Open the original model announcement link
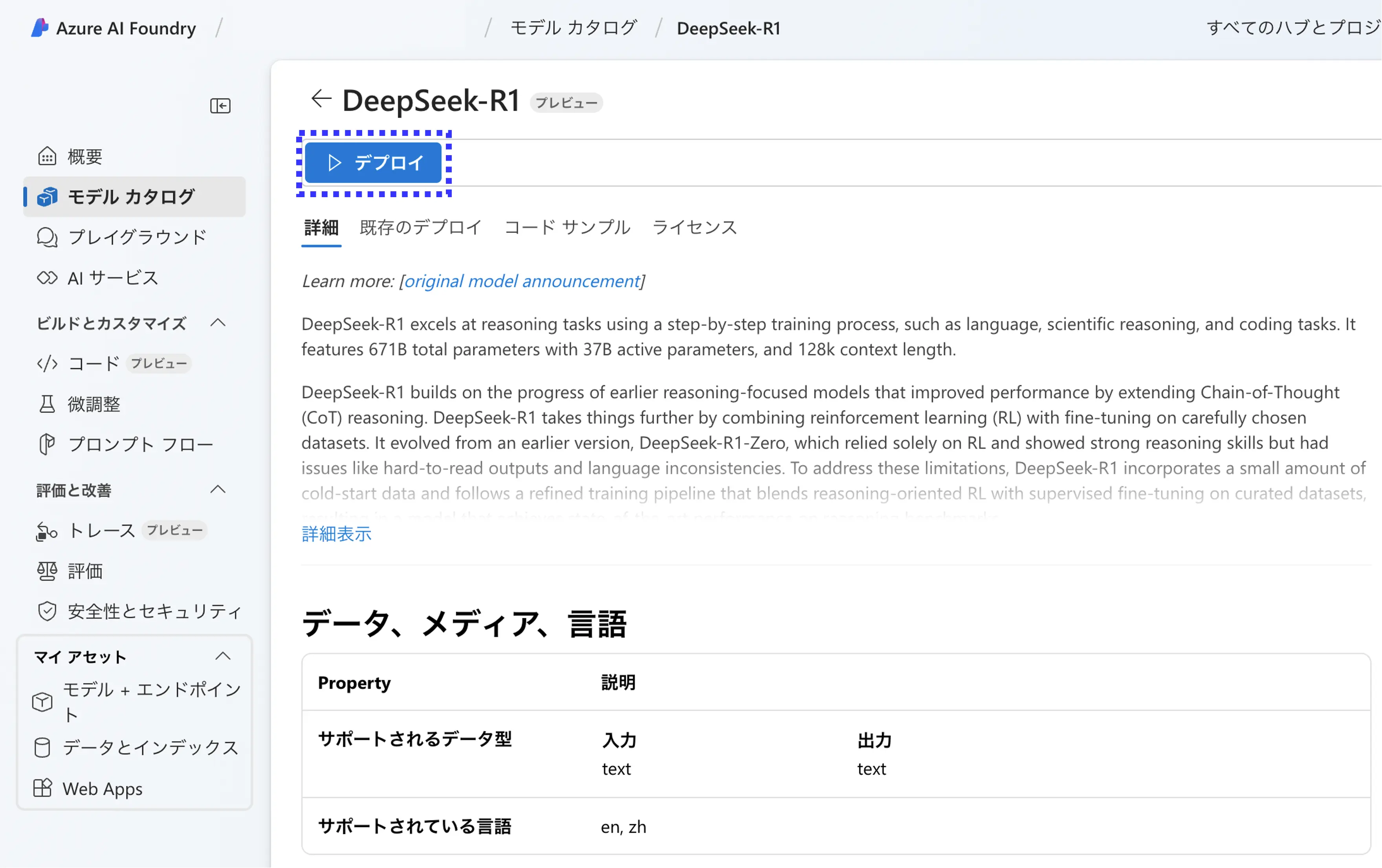1382x868 pixels. [522, 281]
